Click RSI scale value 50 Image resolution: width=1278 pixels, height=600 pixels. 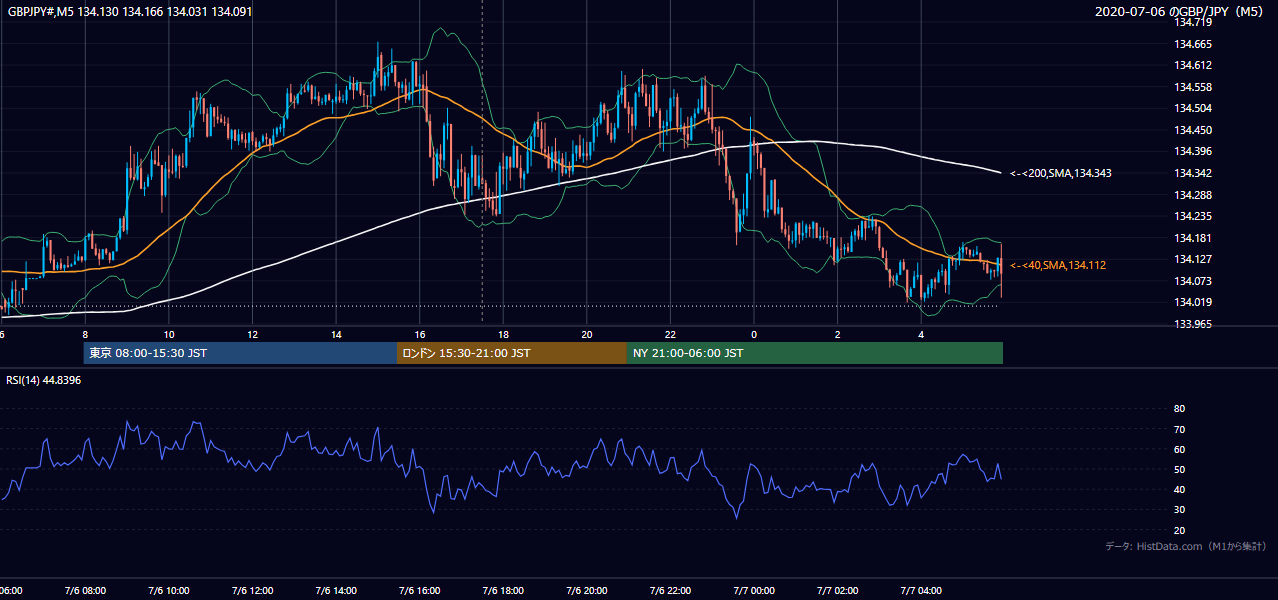tap(1179, 469)
